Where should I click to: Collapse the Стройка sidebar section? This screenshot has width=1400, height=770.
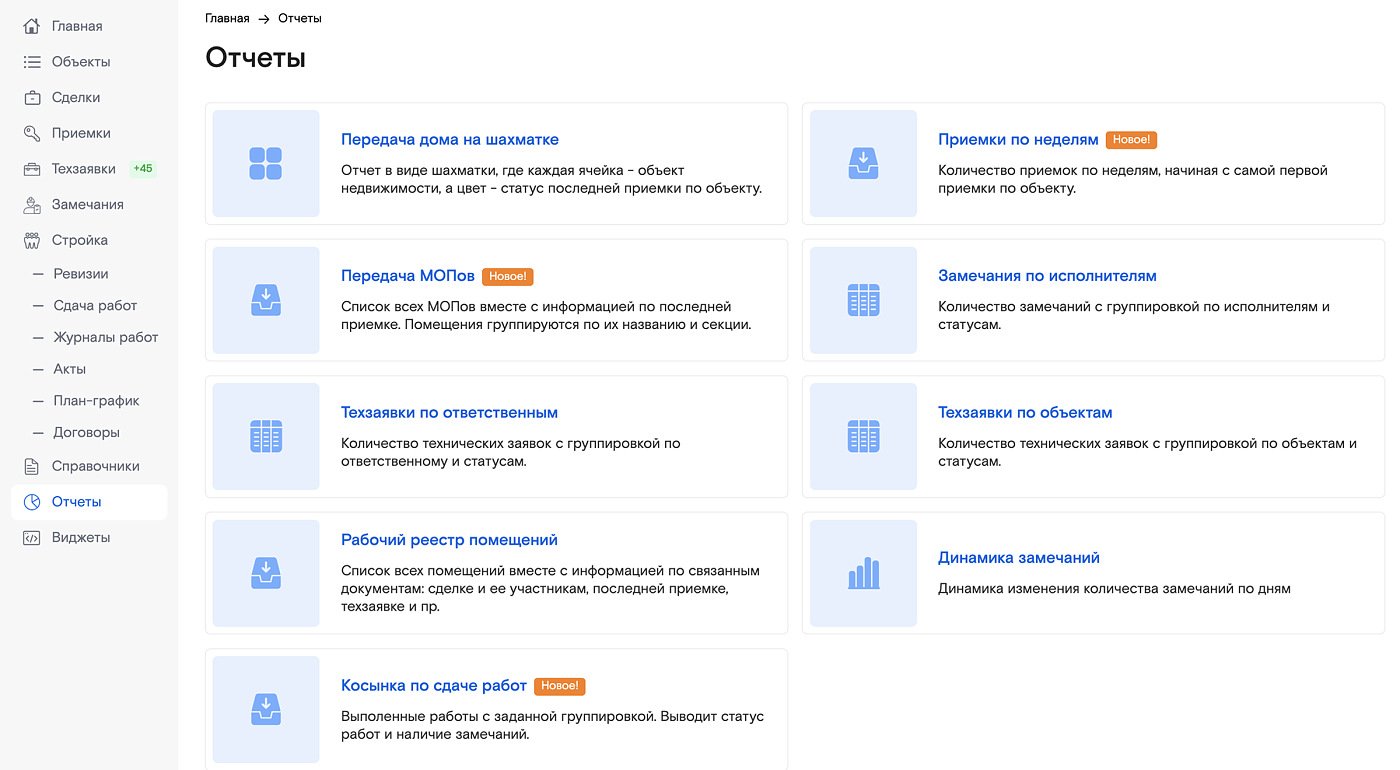(79, 240)
